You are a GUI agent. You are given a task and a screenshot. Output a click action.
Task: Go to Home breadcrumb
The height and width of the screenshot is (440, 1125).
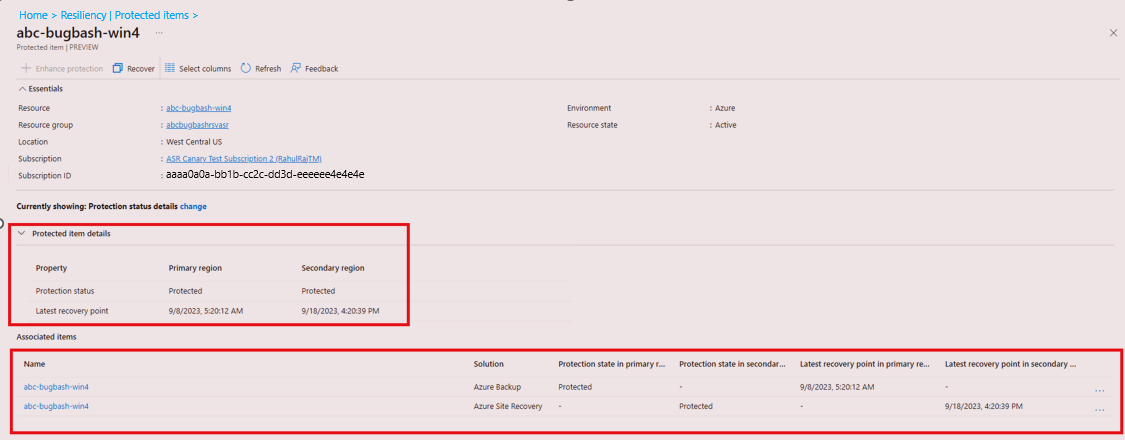(x=33, y=14)
